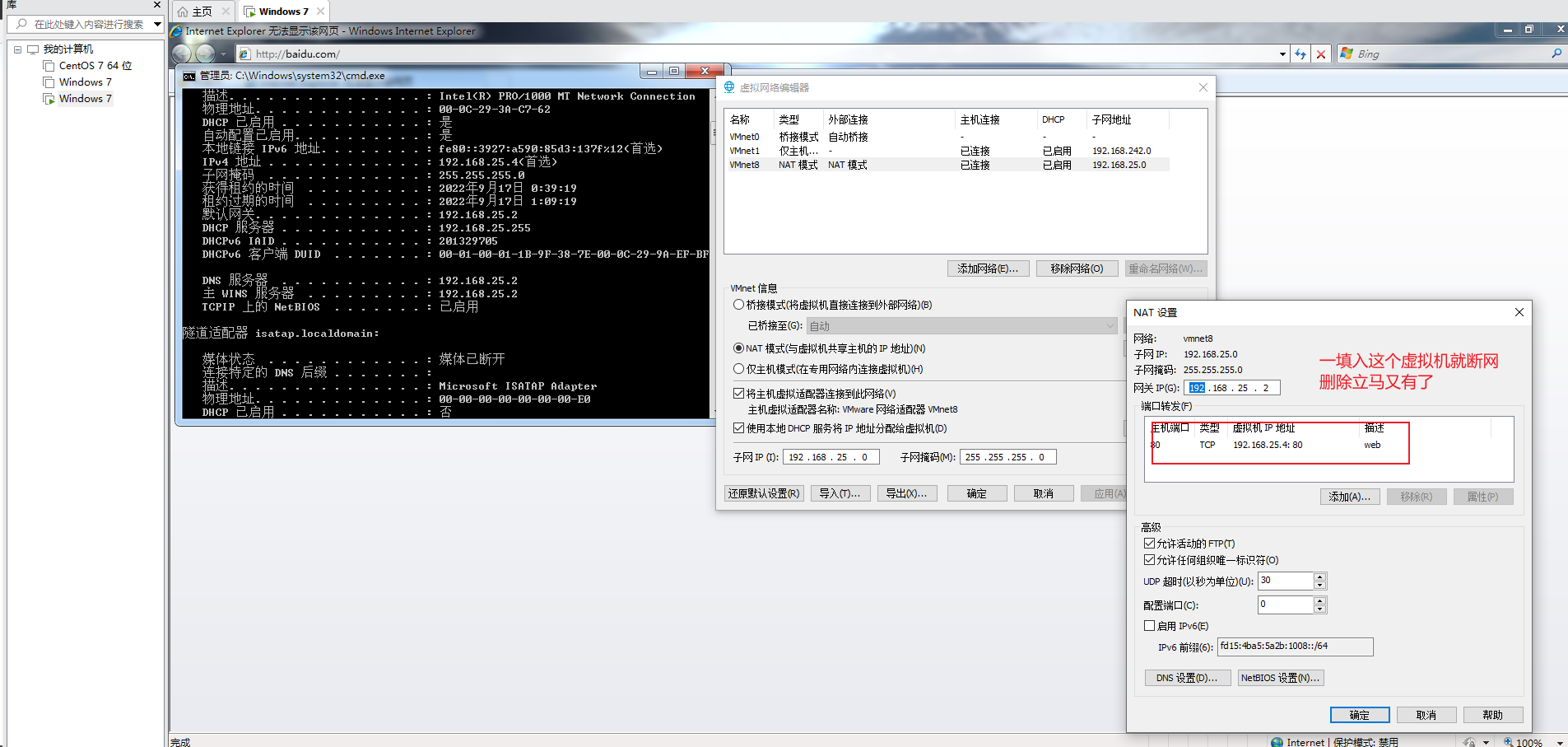This screenshot has height=747, width=1568.
Task: Click DNS 设置 button
Action: pos(1188,678)
